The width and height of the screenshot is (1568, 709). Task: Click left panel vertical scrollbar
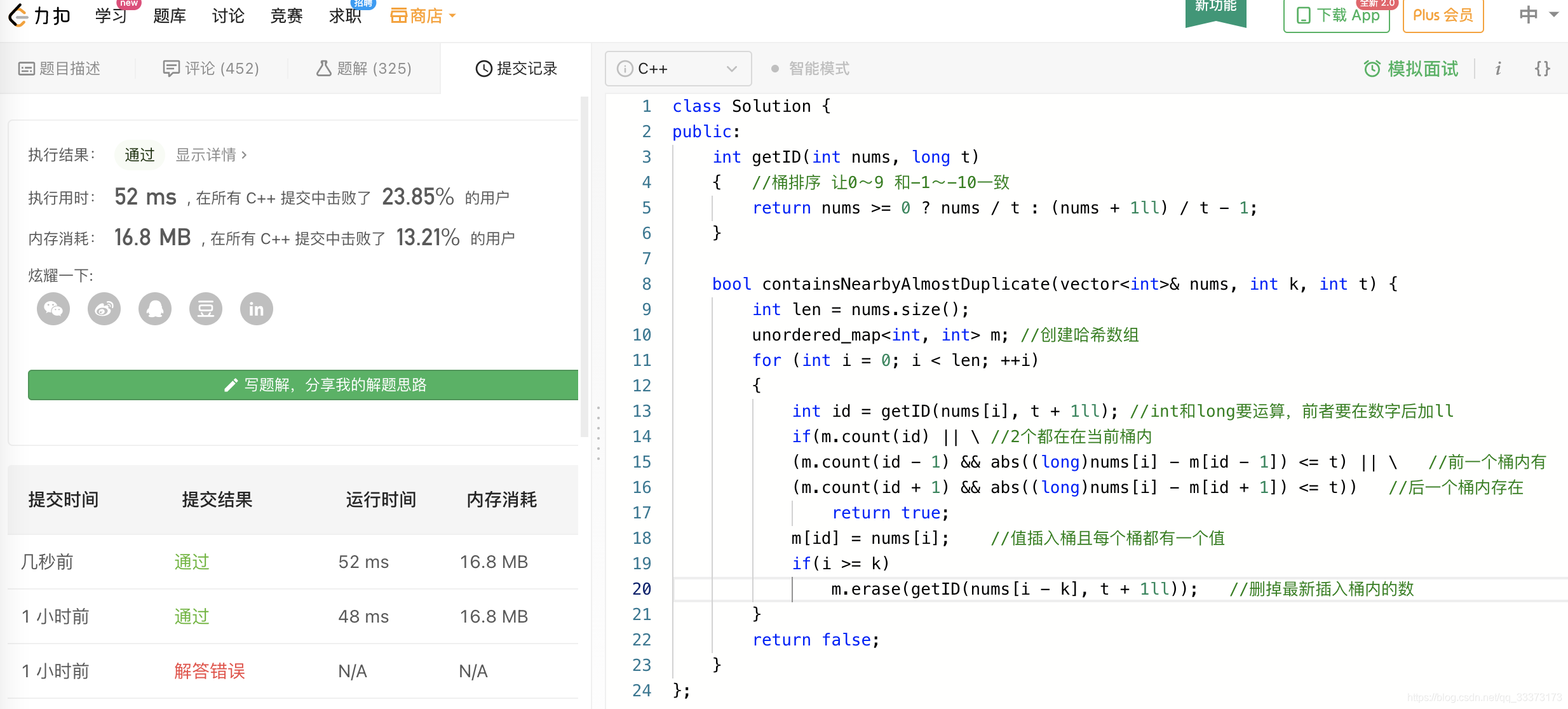585,267
